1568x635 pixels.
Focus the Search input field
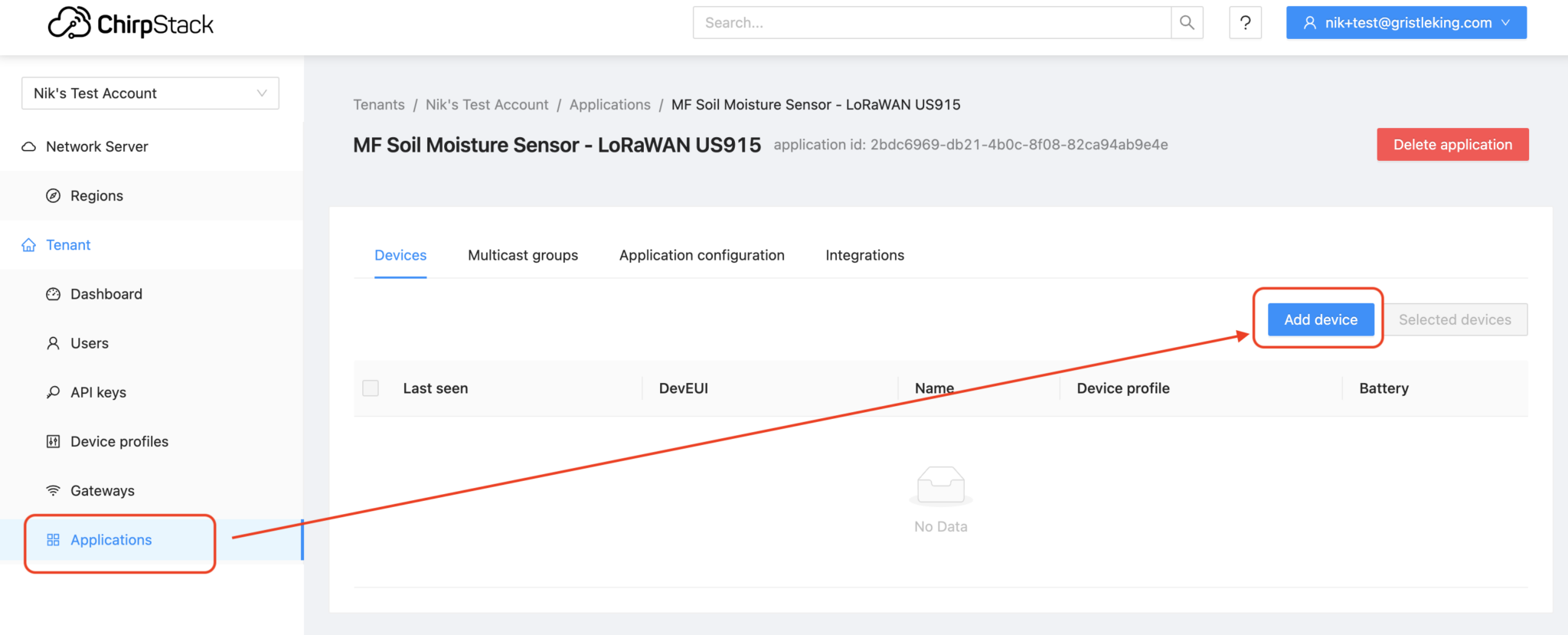point(931,23)
